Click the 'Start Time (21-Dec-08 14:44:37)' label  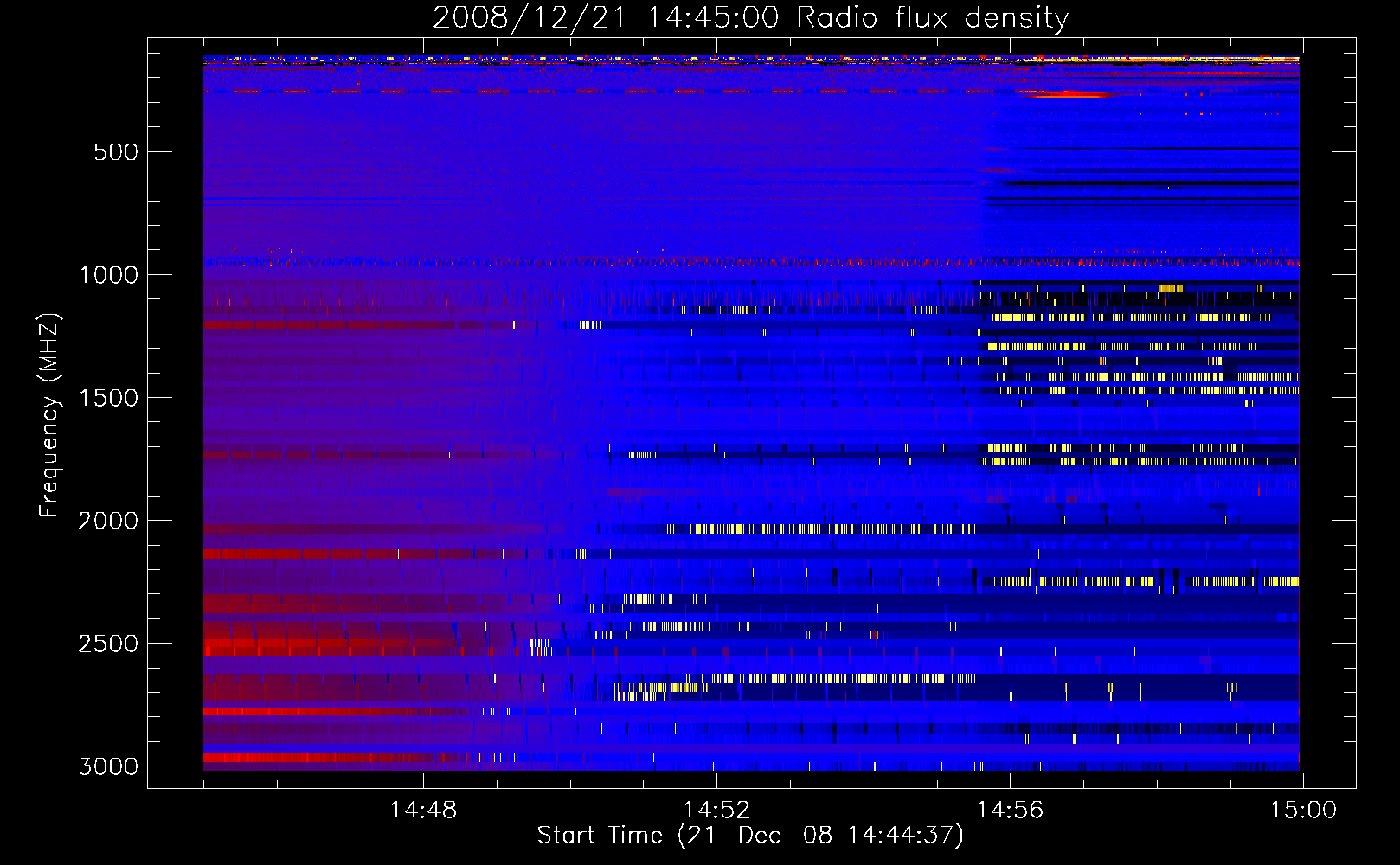pos(750,836)
